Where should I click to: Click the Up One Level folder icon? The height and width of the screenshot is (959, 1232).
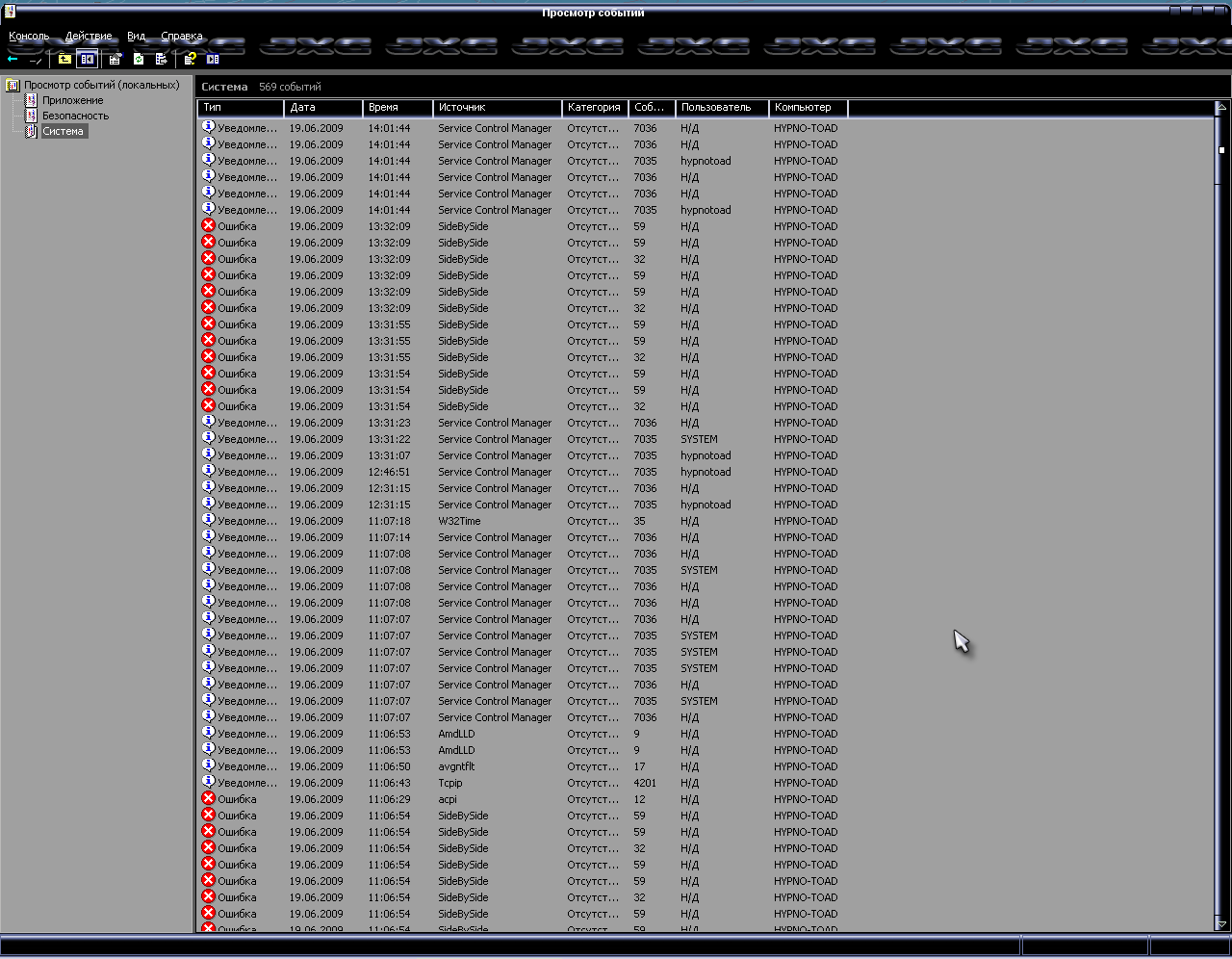coord(64,60)
